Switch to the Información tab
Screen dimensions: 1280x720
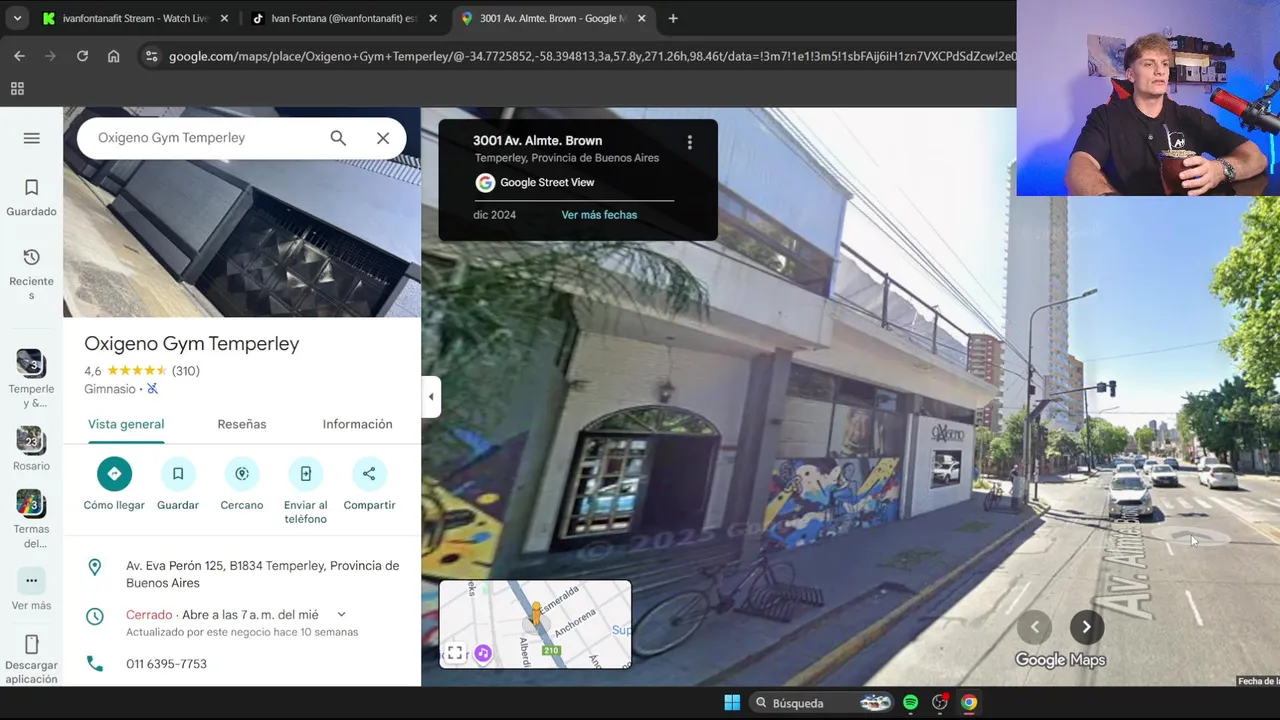pyautogui.click(x=357, y=424)
